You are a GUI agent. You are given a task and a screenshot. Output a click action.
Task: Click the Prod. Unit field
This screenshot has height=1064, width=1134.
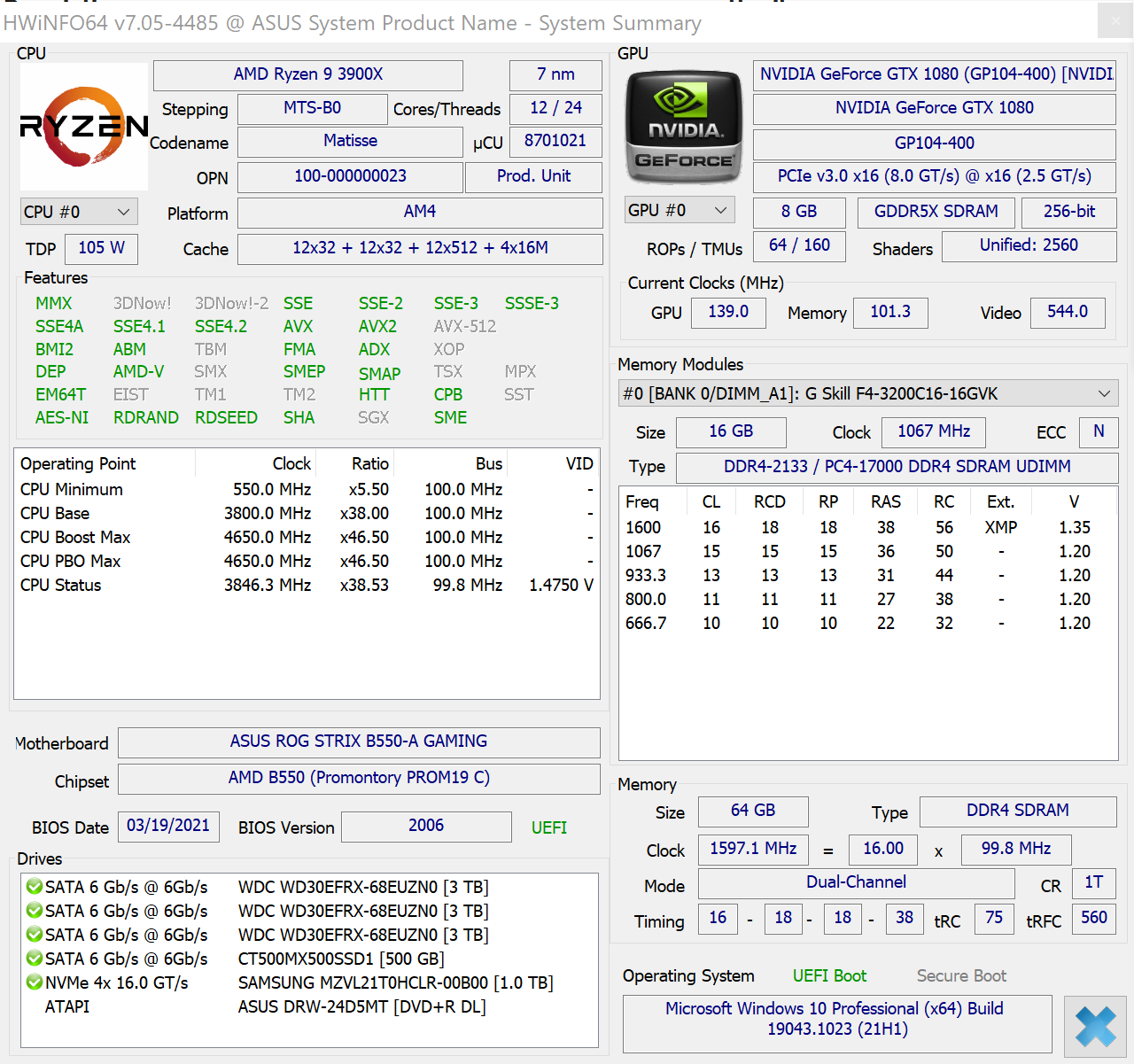[x=533, y=176]
